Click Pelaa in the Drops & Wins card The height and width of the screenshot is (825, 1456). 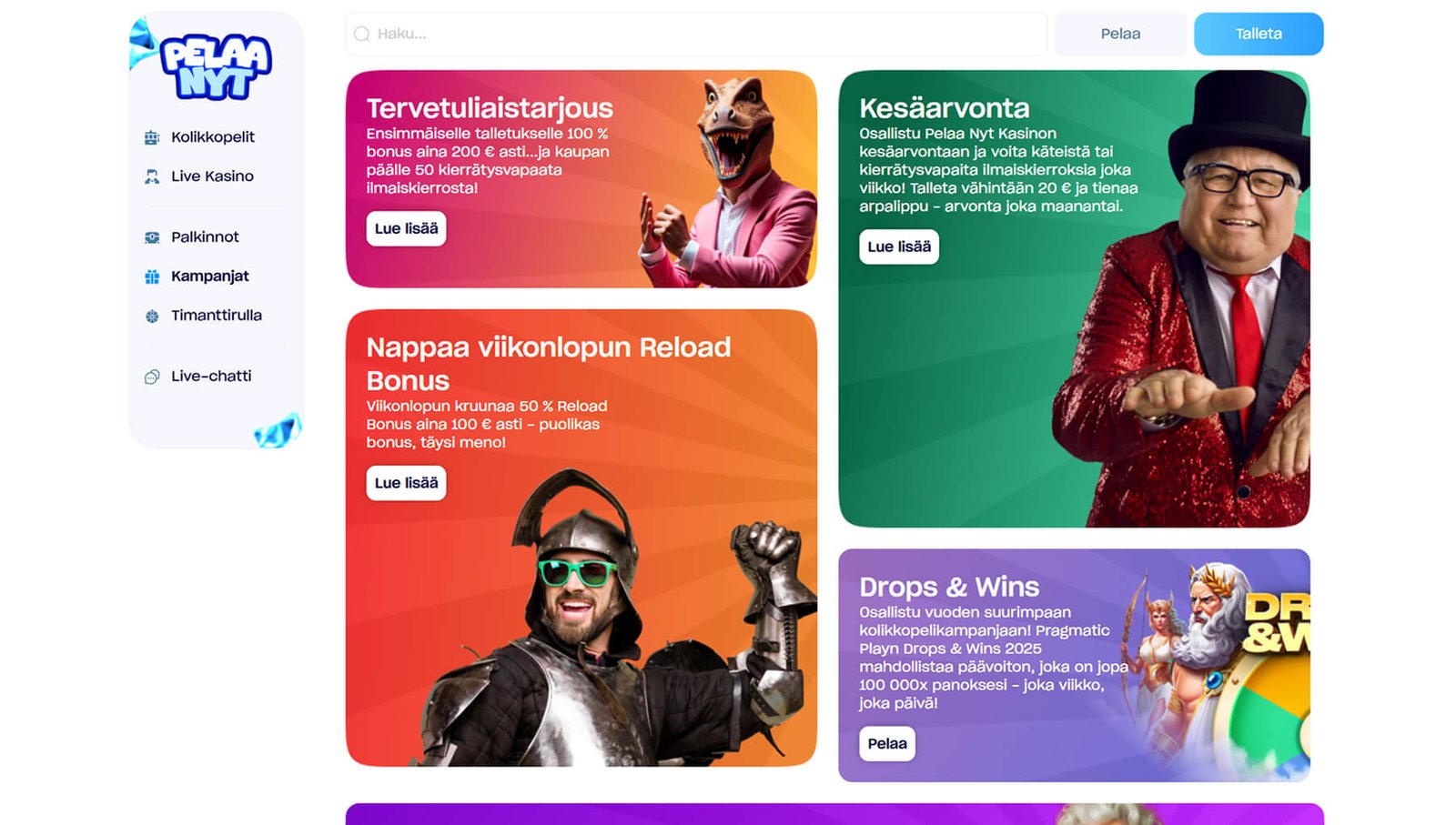(887, 744)
